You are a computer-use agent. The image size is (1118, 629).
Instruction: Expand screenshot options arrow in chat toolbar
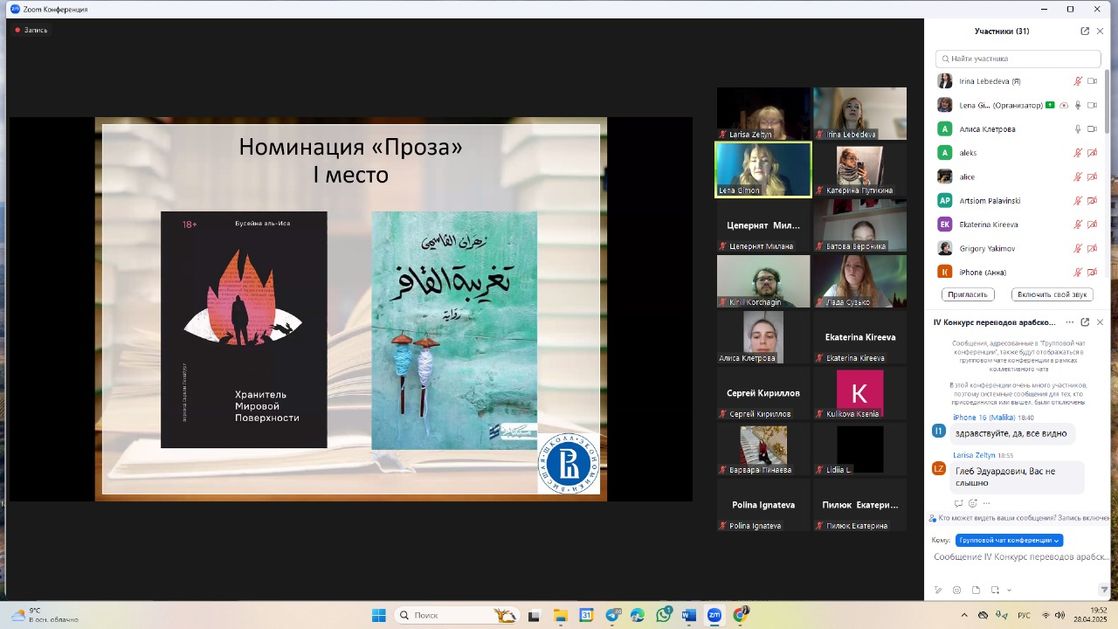[1009, 590]
